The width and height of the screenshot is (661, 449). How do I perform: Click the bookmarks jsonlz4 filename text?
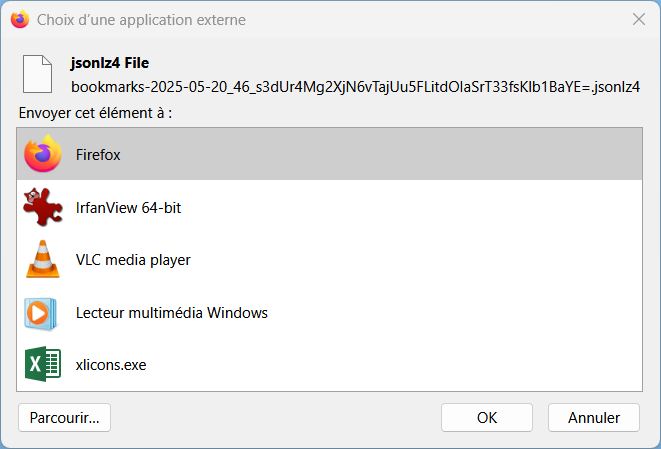[x=355, y=87]
